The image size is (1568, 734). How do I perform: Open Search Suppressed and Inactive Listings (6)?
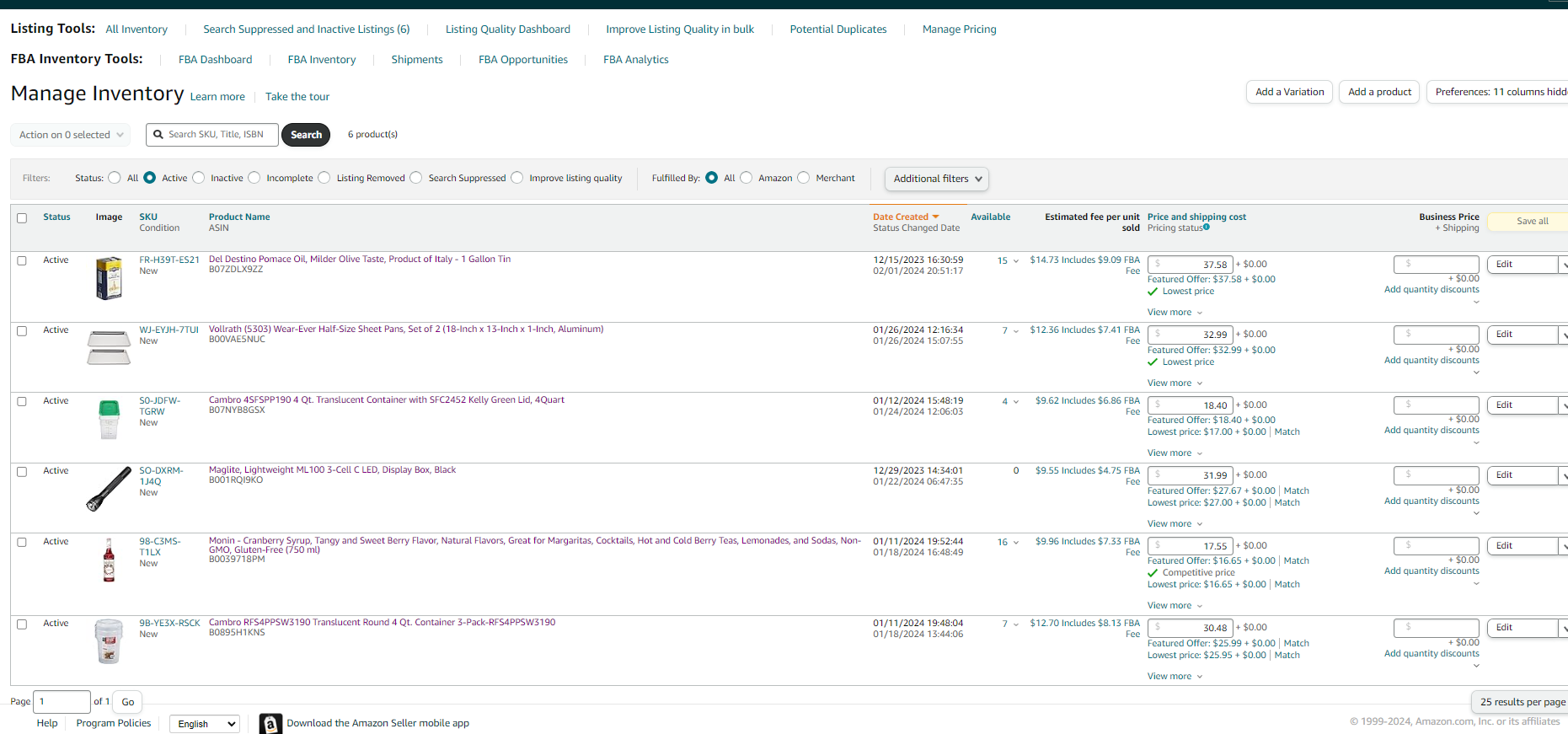[307, 29]
